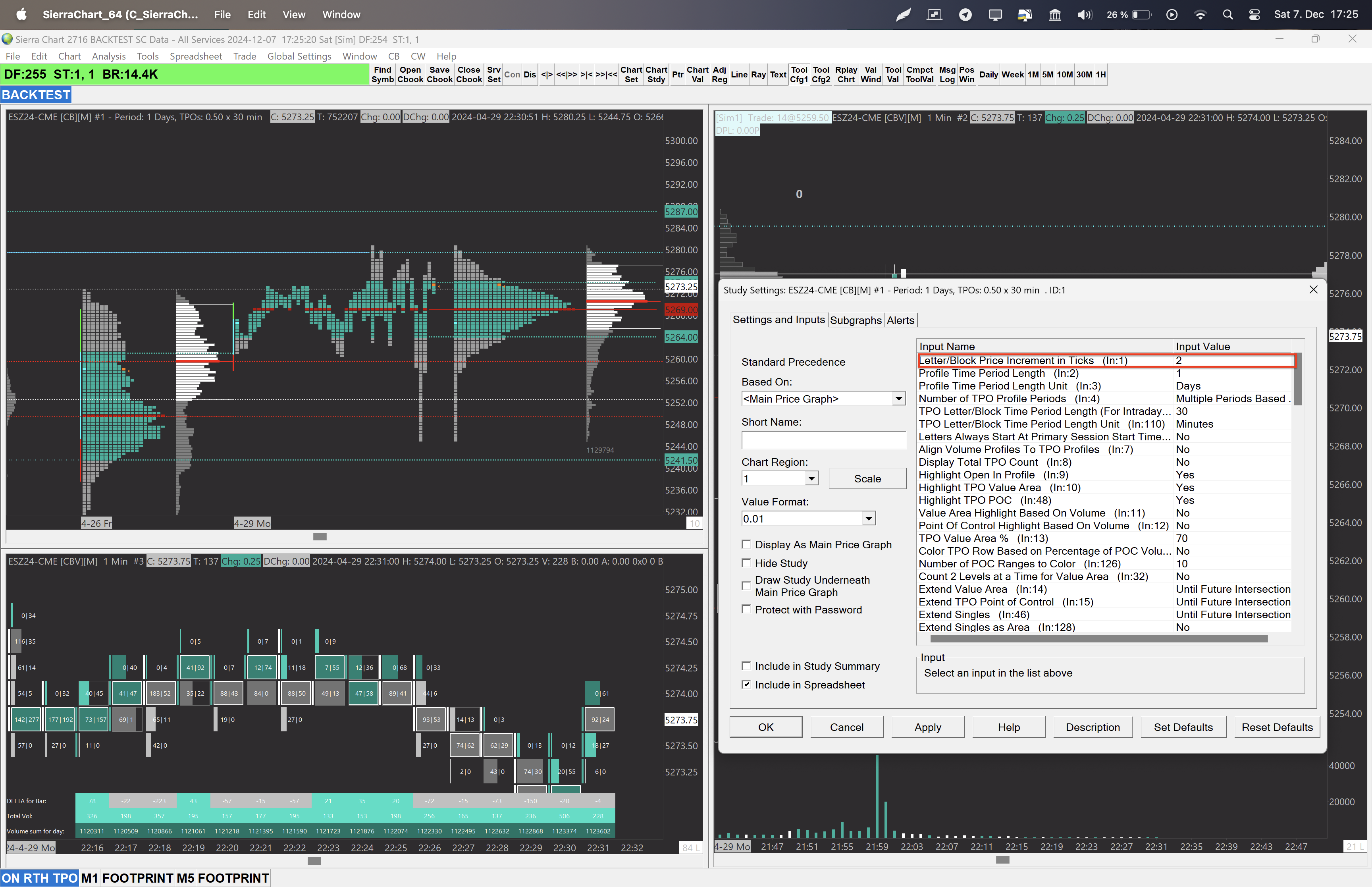Click the Save Cbook toolbar button
The height and width of the screenshot is (887, 1372).
click(x=439, y=74)
